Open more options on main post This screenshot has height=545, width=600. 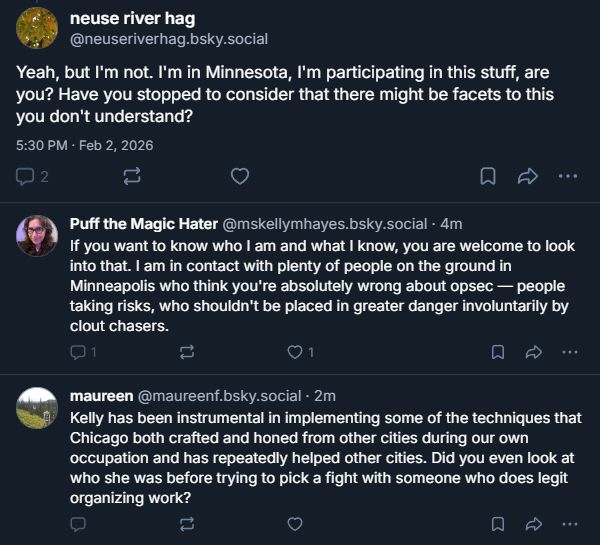click(568, 176)
